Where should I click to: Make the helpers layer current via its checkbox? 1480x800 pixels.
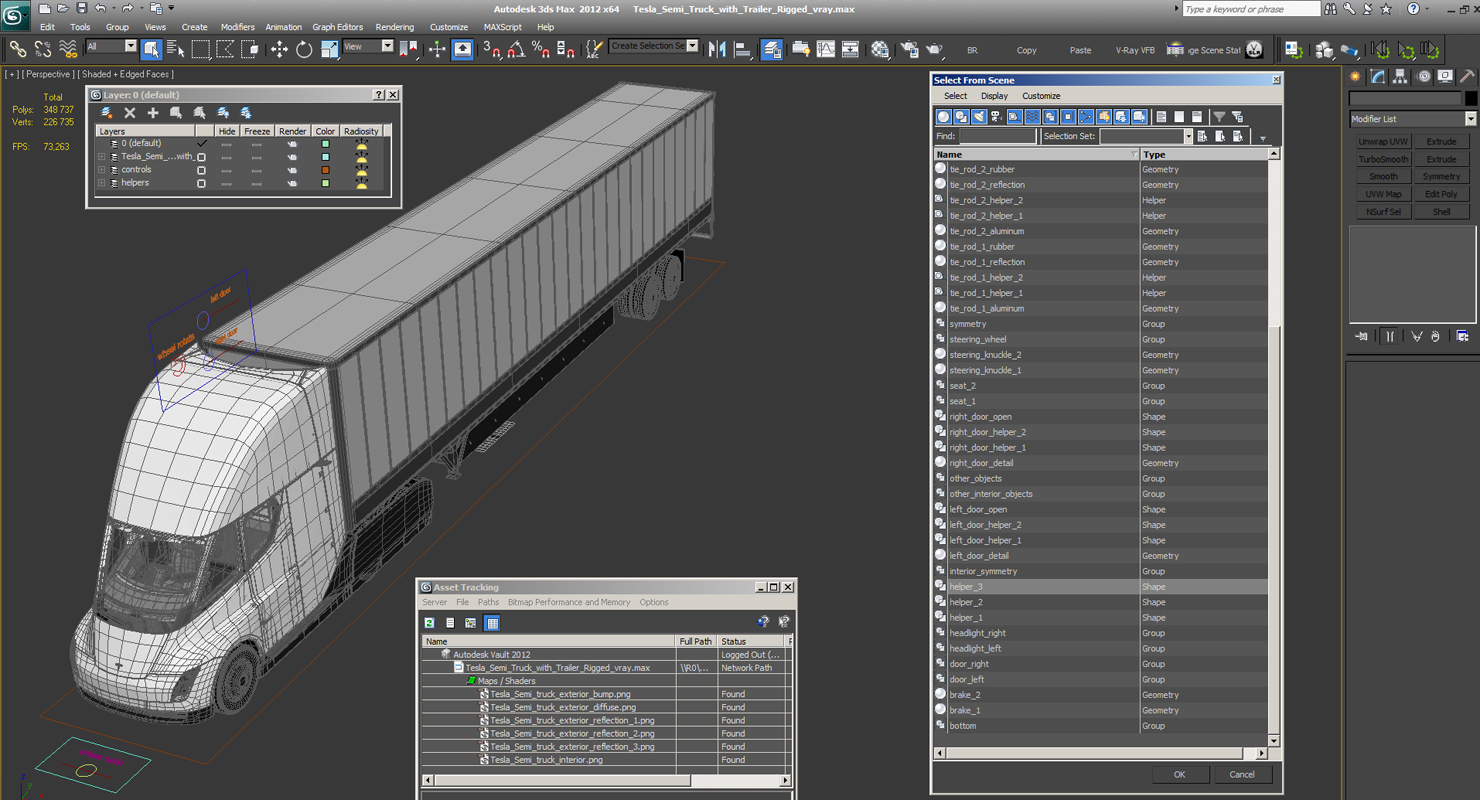[201, 183]
